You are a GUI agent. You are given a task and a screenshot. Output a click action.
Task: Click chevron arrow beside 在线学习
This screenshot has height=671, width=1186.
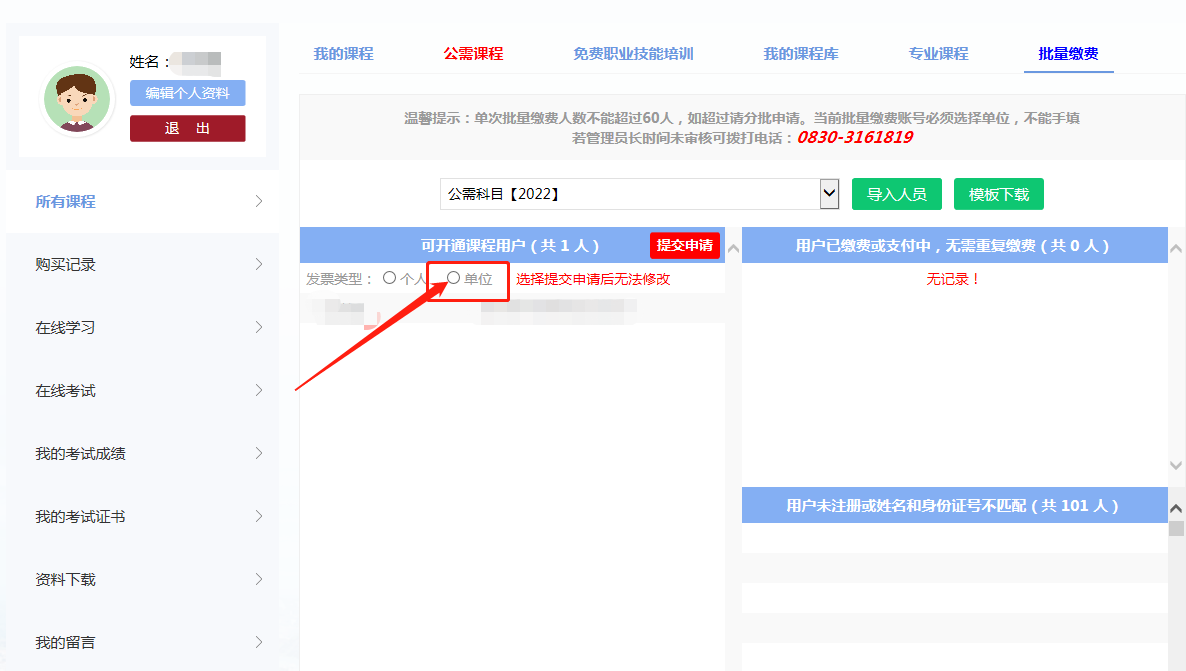pos(259,327)
